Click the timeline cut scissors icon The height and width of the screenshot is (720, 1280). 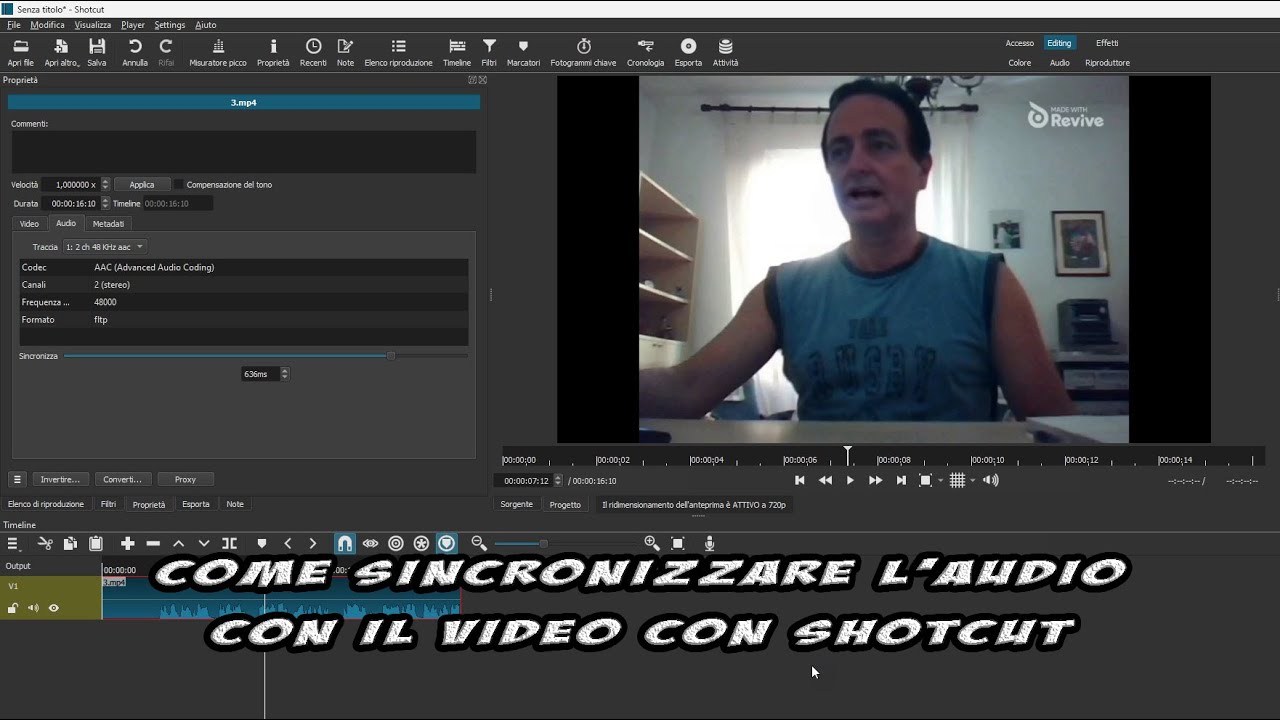tap(45, 543)
